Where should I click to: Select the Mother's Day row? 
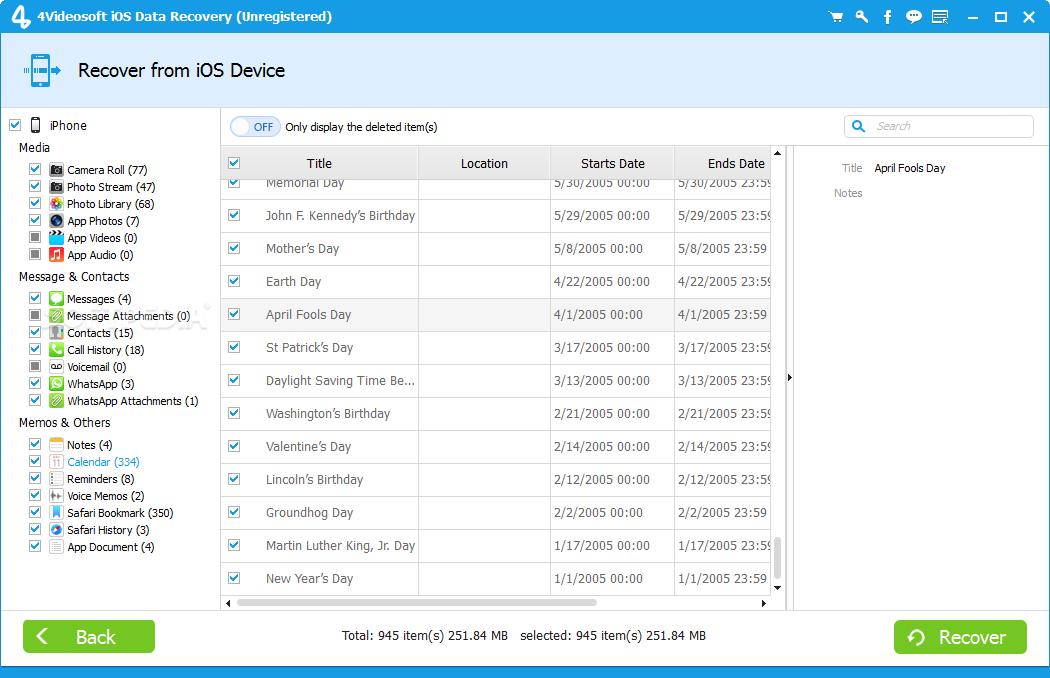pyautogui.click(x=496, y=249)
